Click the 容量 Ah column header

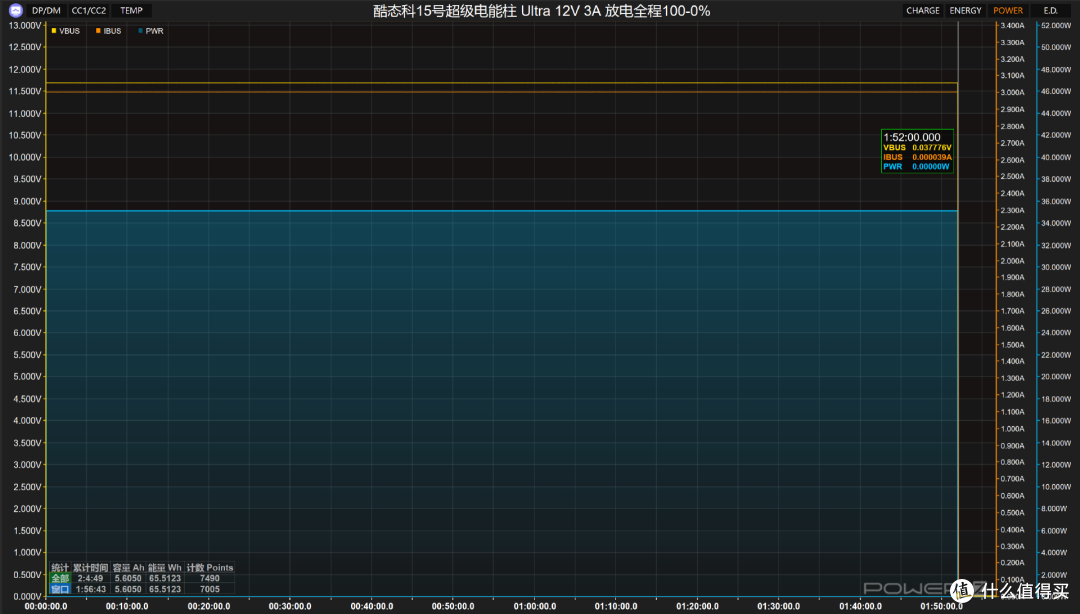(128, 568)
